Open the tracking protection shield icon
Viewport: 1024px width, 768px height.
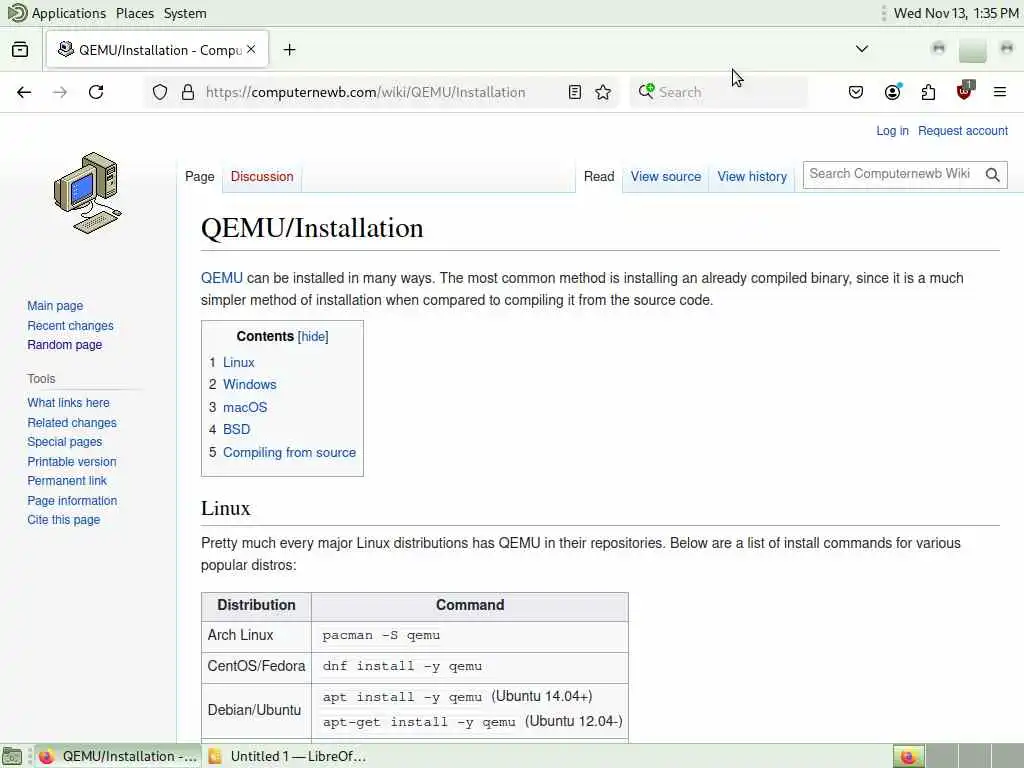(160, 92)
